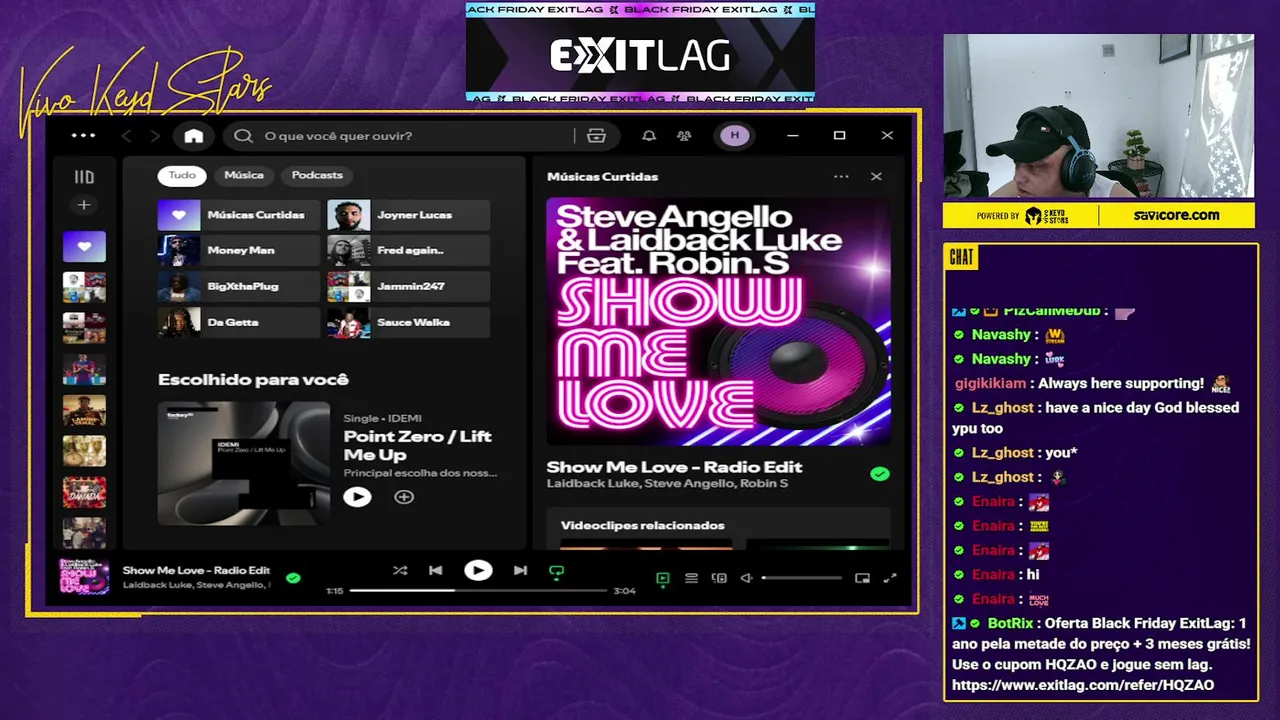
Task: Click Show Me Love title in player bar
Action: click(196, 570)
